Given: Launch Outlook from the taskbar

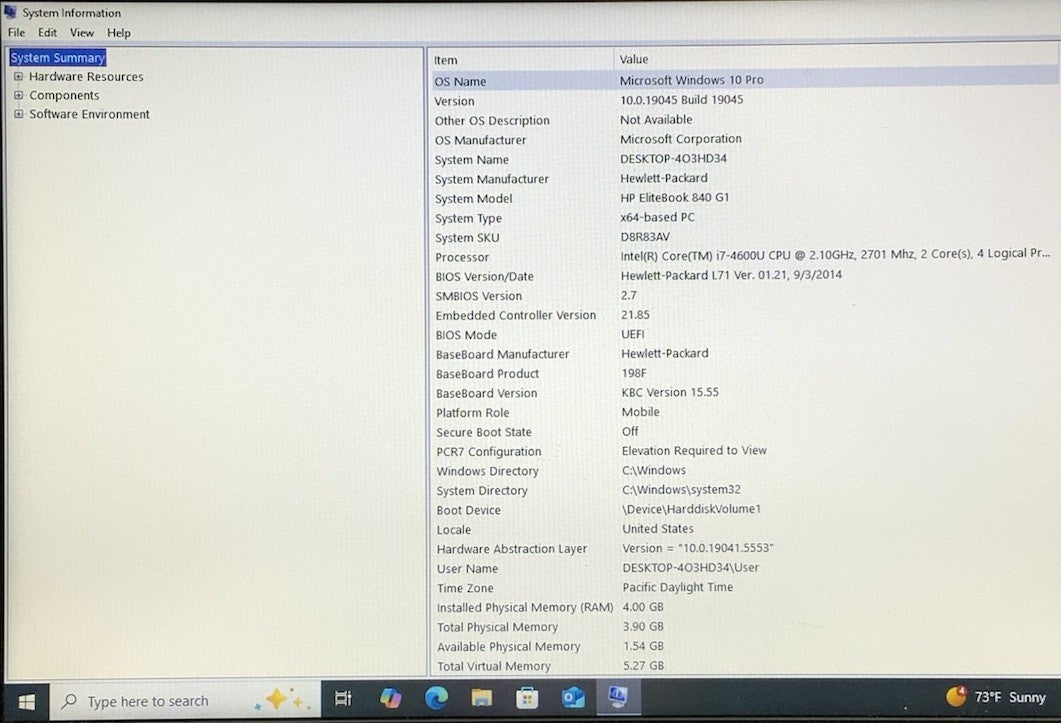Looking at the screenshot, I should pyautogui.click(x=573, y=699).
